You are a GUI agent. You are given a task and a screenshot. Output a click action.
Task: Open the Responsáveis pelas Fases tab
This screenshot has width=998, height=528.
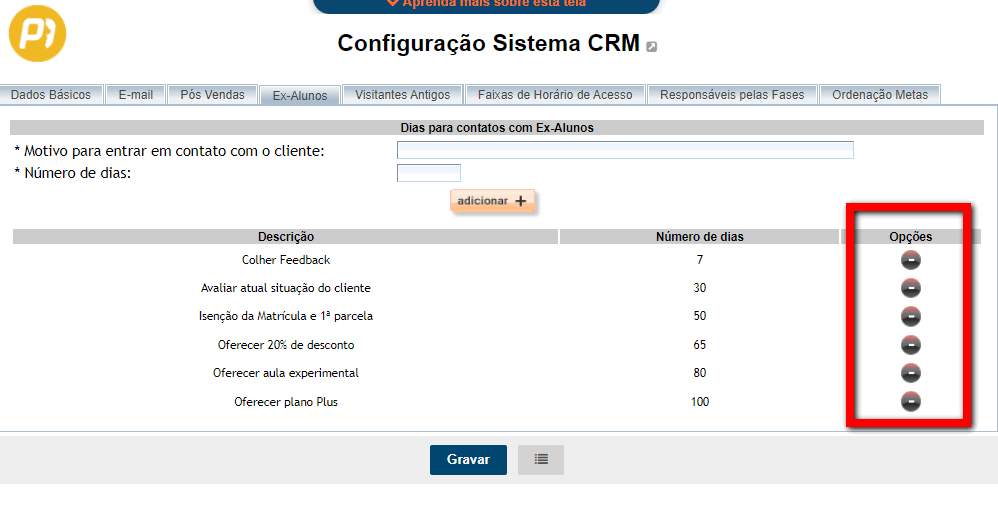click(732, 95)
